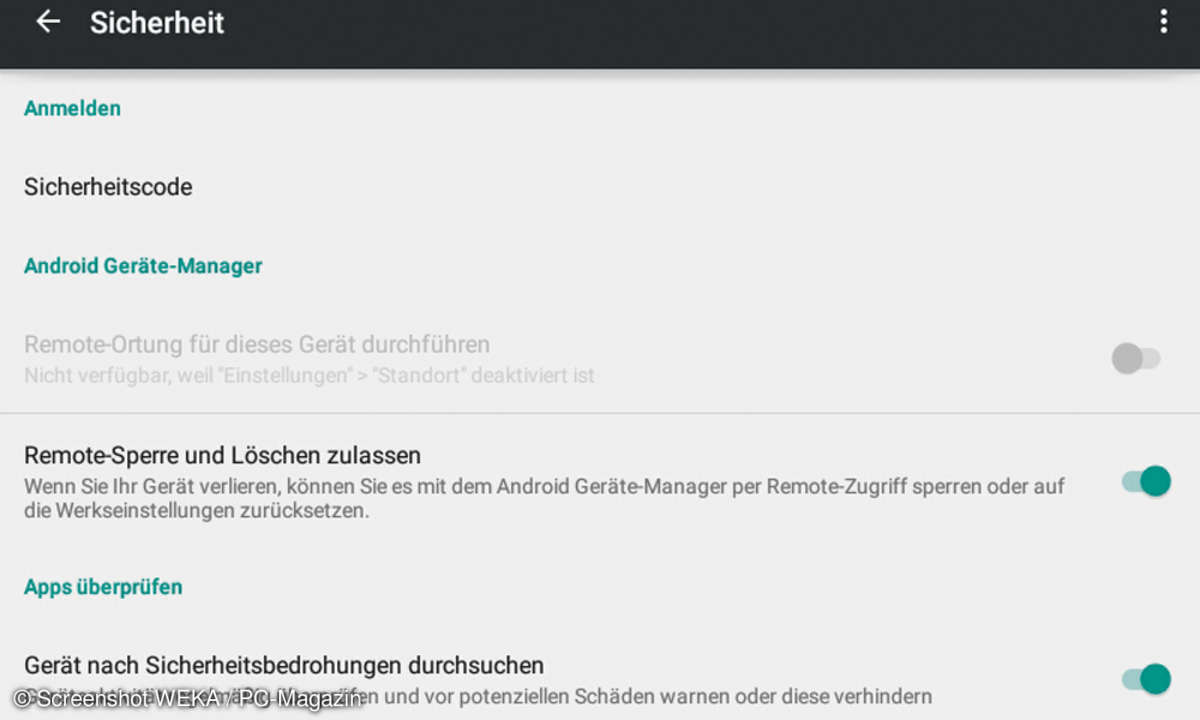1200x720 pixels.
Task: Select the Sicherheit title text
Action: coord(157,22)
